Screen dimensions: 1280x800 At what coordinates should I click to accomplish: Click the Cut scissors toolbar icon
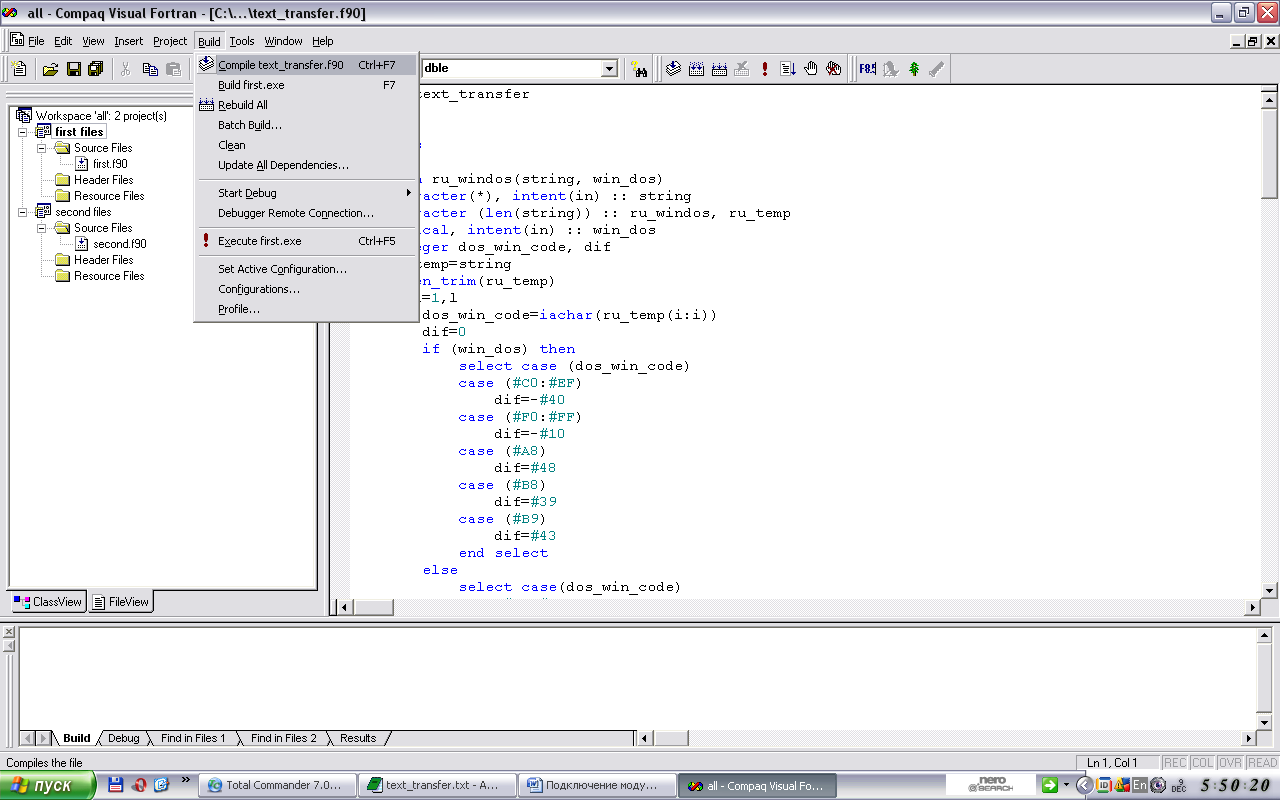click(x=126, y=69)
